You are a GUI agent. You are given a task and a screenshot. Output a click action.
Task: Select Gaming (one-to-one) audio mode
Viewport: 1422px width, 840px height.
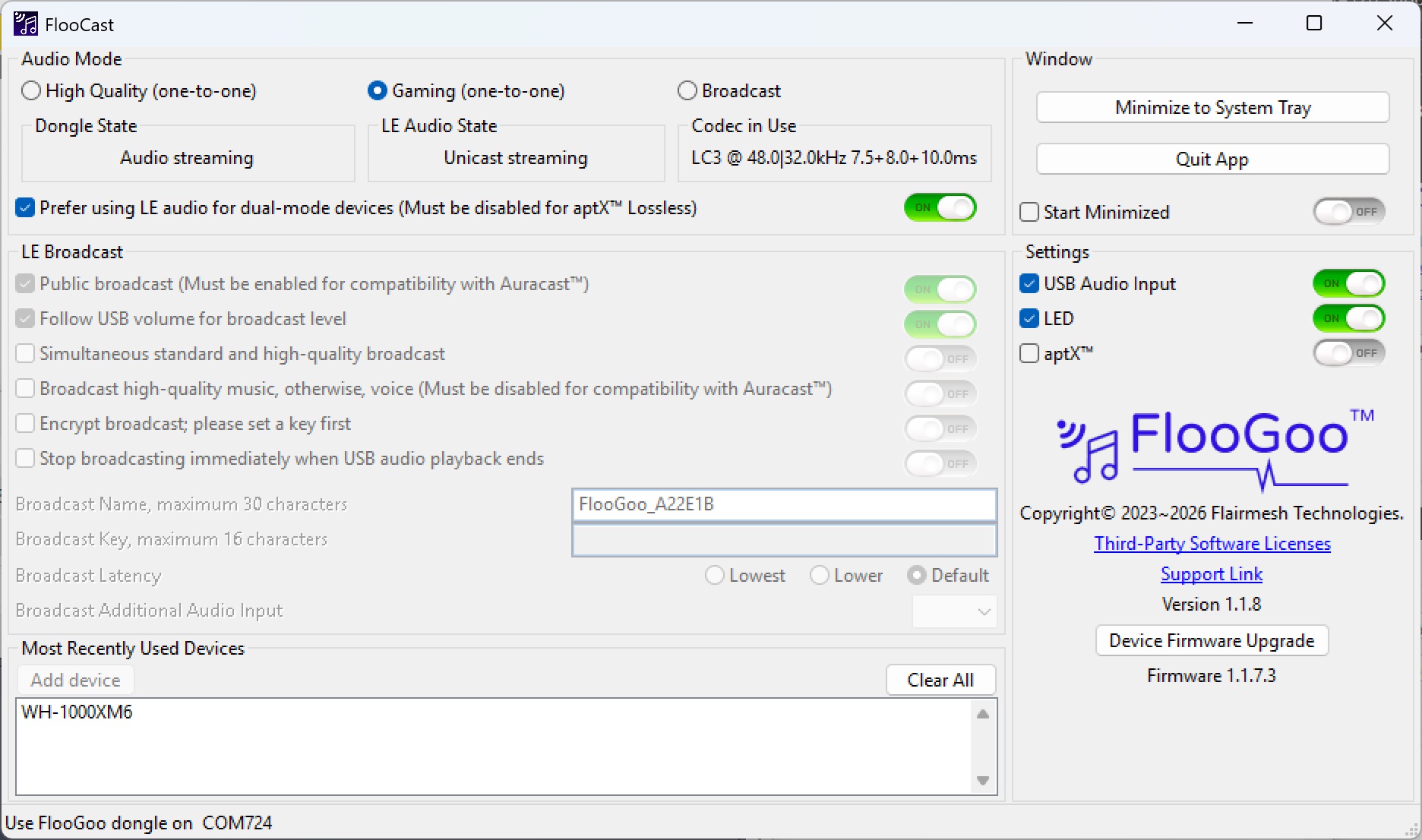click(466, 91)
